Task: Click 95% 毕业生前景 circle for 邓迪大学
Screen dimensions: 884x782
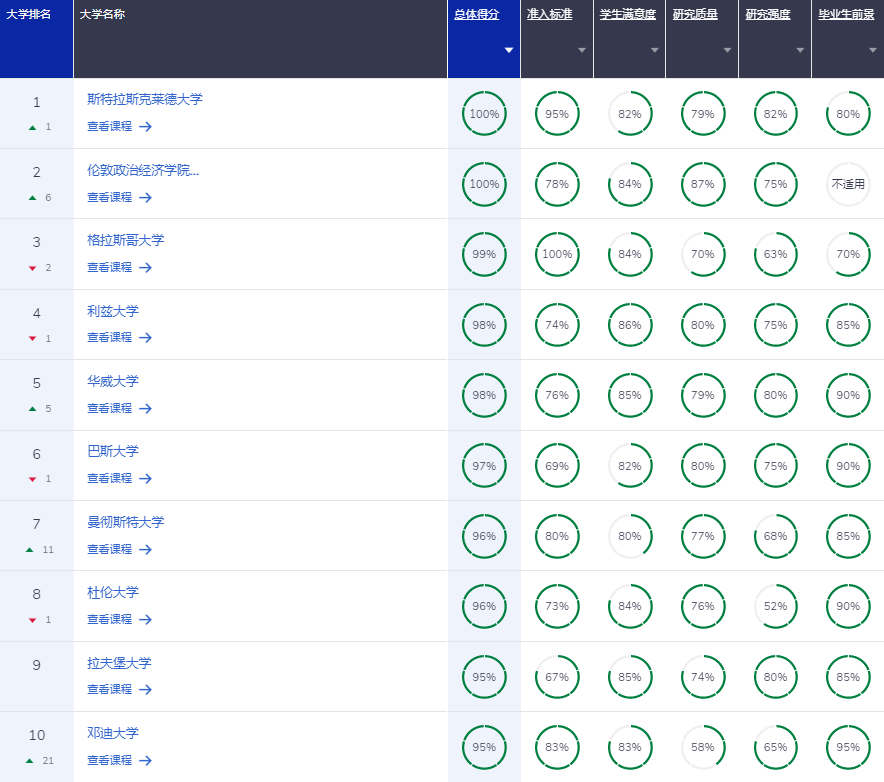Action: [848, 747]
